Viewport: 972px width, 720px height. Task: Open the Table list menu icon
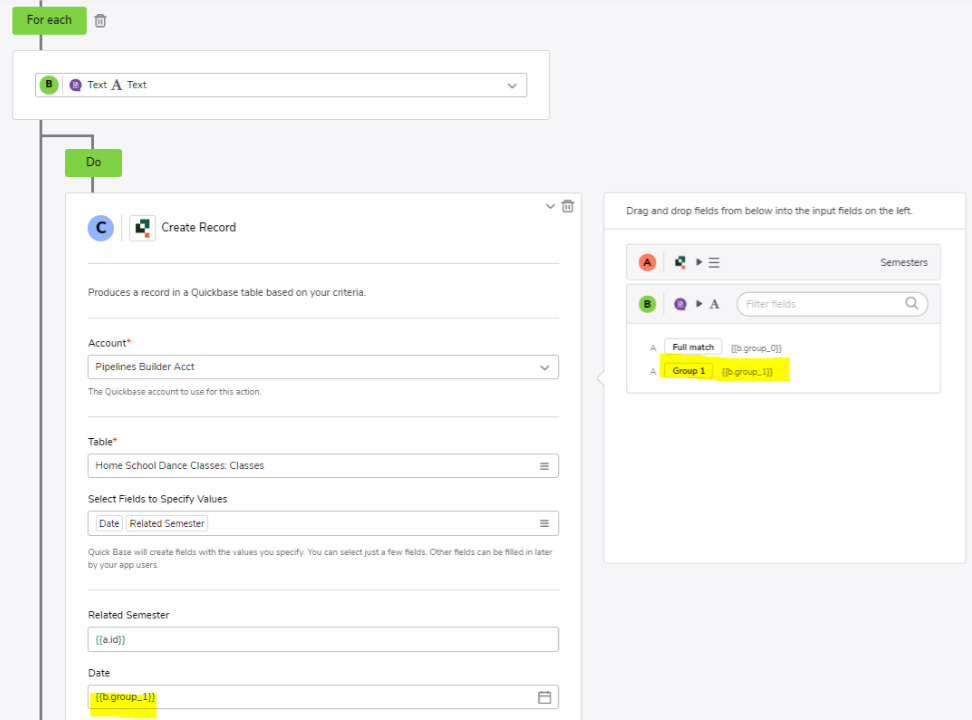tap(544, 466)
